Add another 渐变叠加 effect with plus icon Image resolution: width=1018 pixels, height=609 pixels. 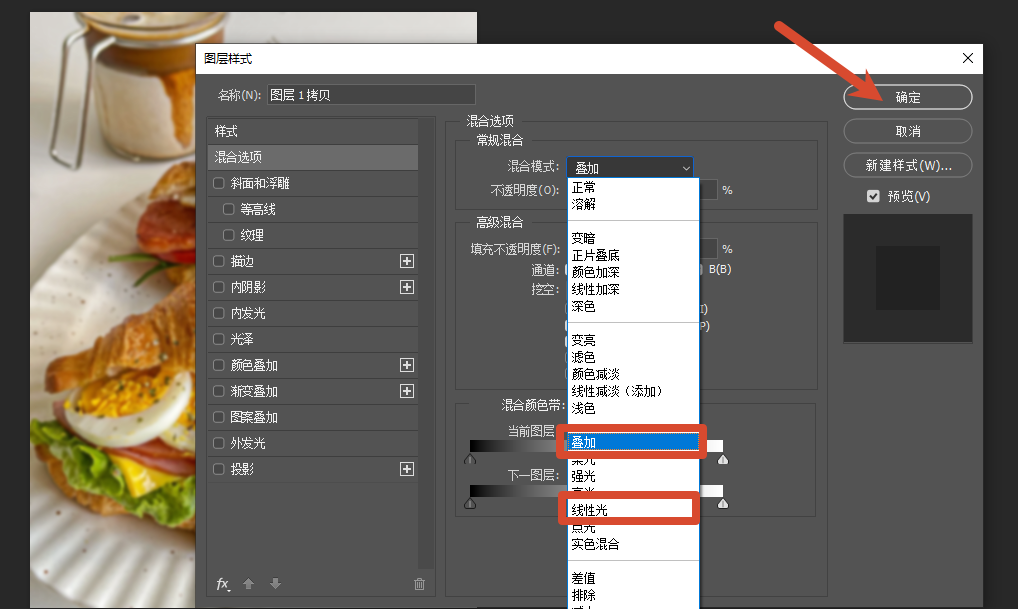coord(407,391)
